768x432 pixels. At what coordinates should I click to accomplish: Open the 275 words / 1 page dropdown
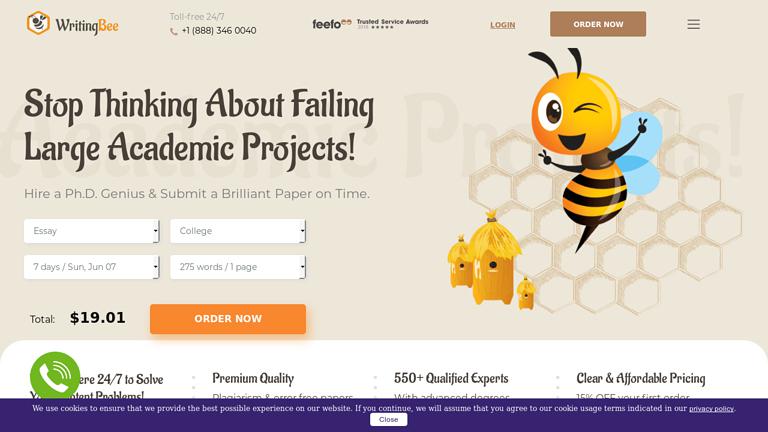[238, 267]
